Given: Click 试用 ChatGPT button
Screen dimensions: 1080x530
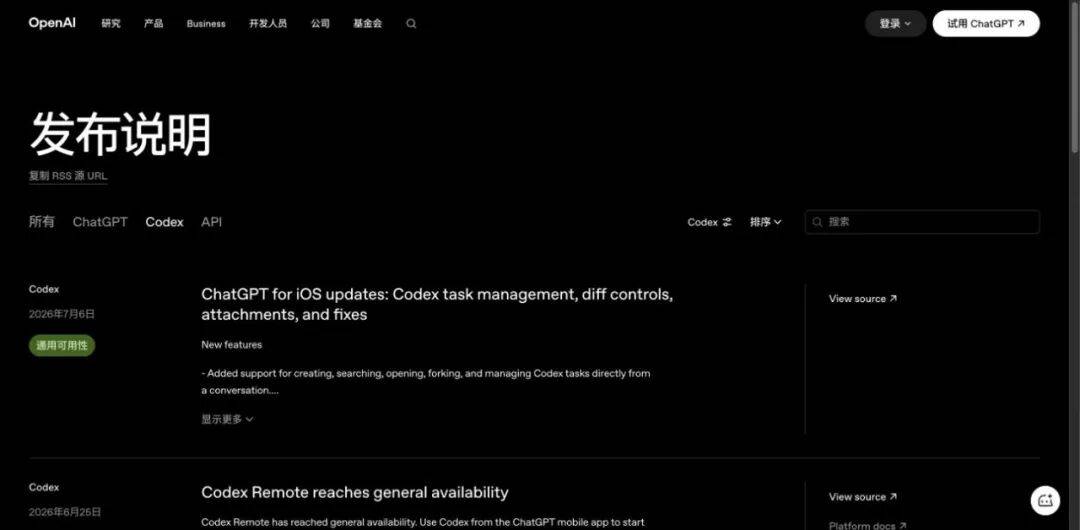Looking at the screenshot, I should (986, 23).
